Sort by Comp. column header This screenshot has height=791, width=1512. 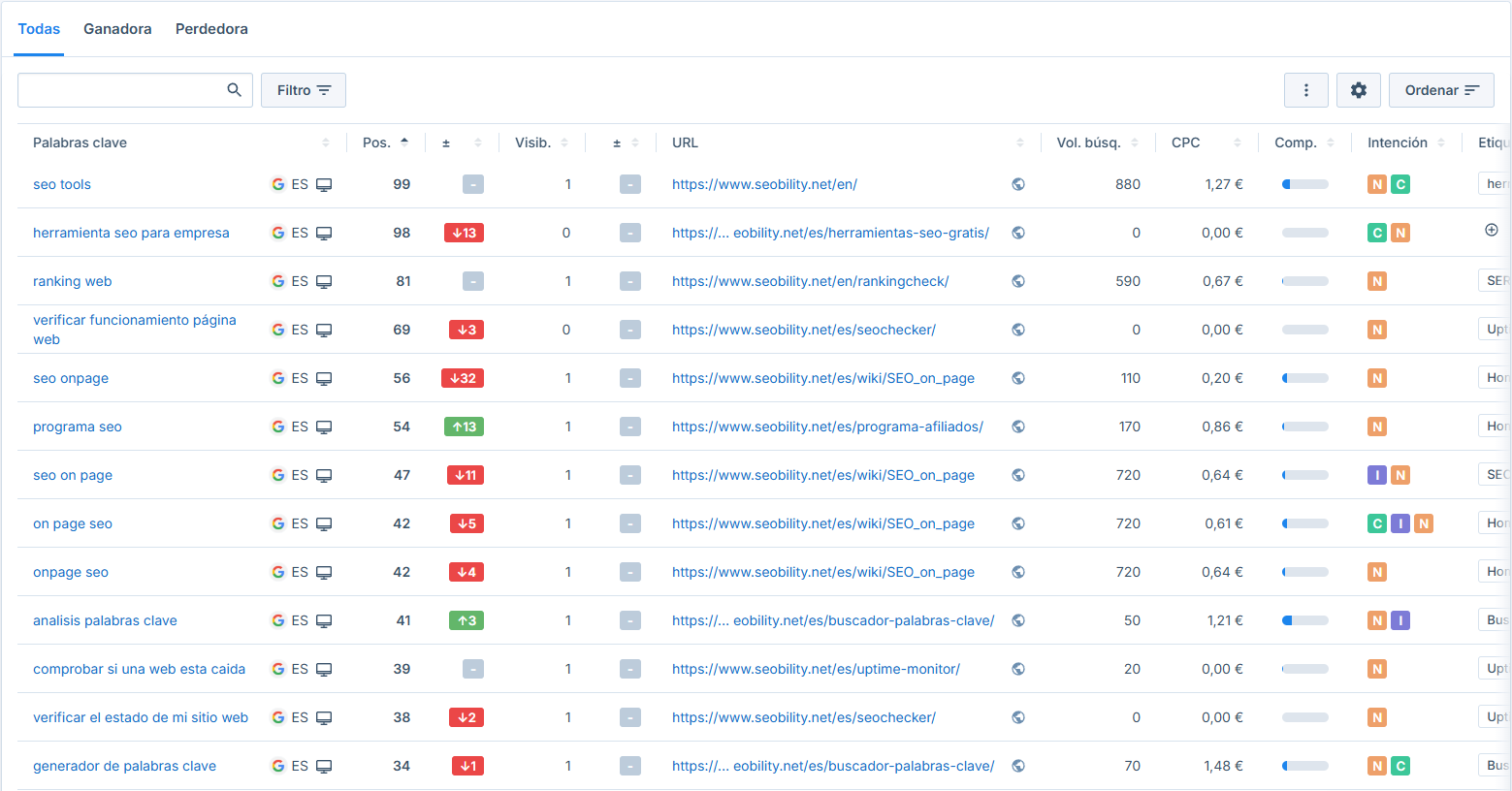pyautogui.click(x=1303, y=142)
